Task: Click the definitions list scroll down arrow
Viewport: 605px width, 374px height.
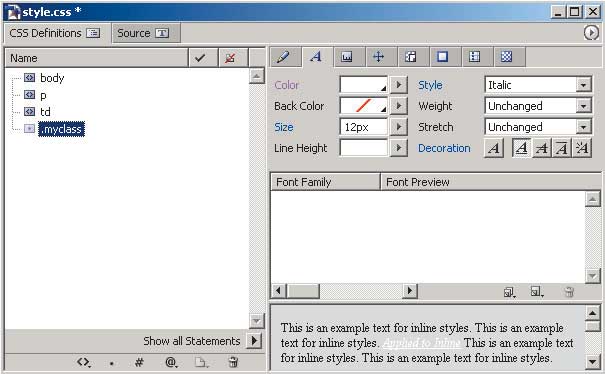Action: (257, 321)
